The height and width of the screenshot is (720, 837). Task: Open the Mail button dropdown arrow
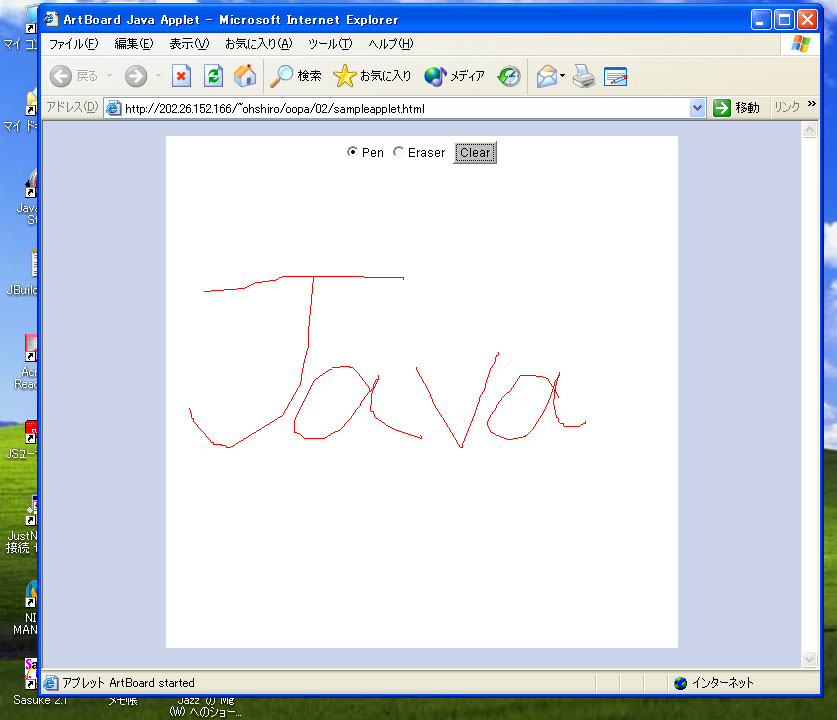click(563, 76)
